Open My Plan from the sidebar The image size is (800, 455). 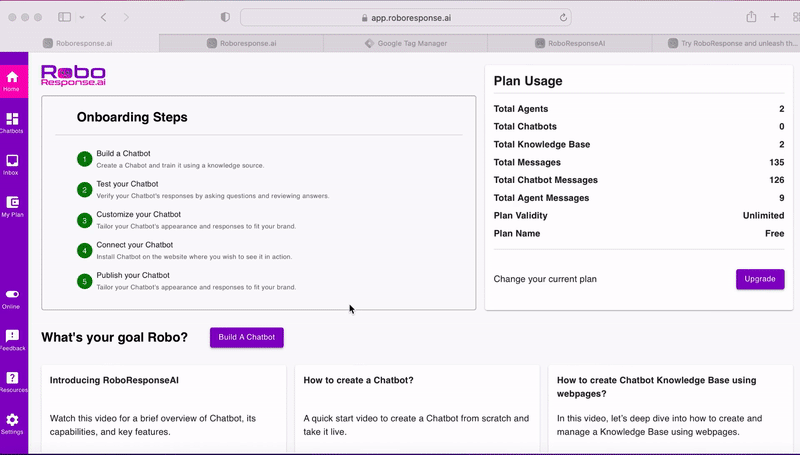coord(12,204)
